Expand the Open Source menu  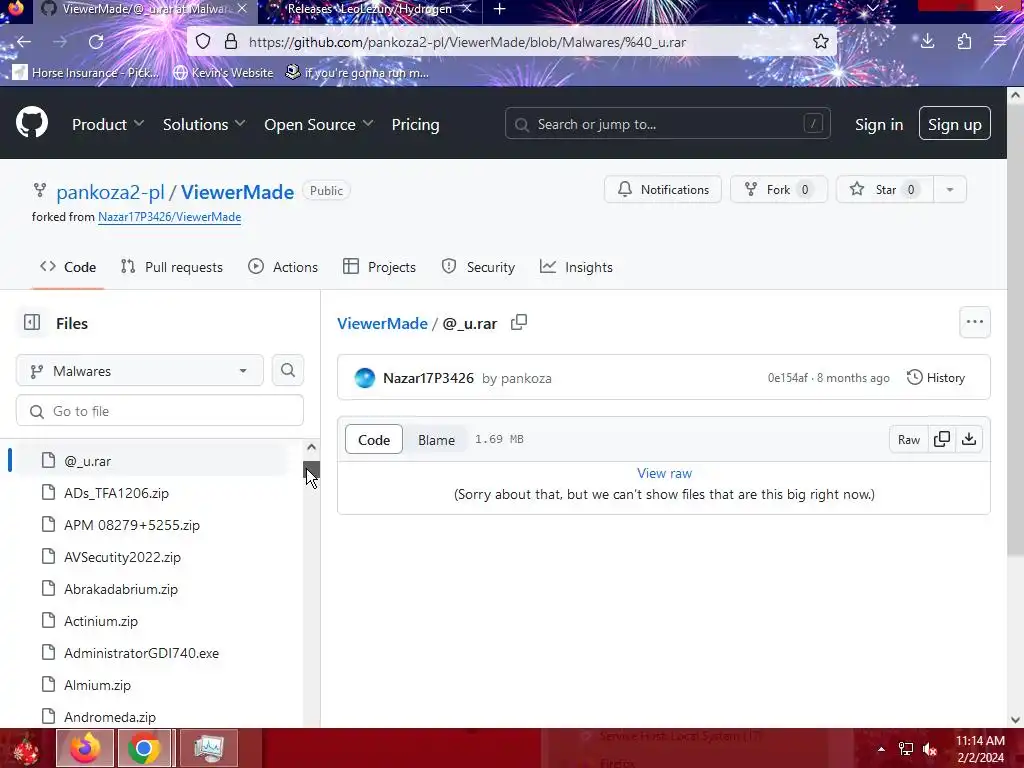click(319, 124)
